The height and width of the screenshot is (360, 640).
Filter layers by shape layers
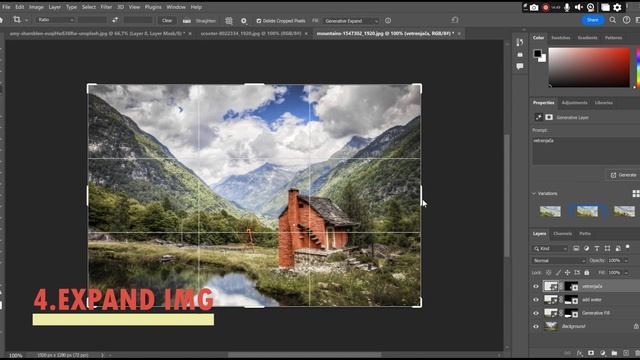607,248
